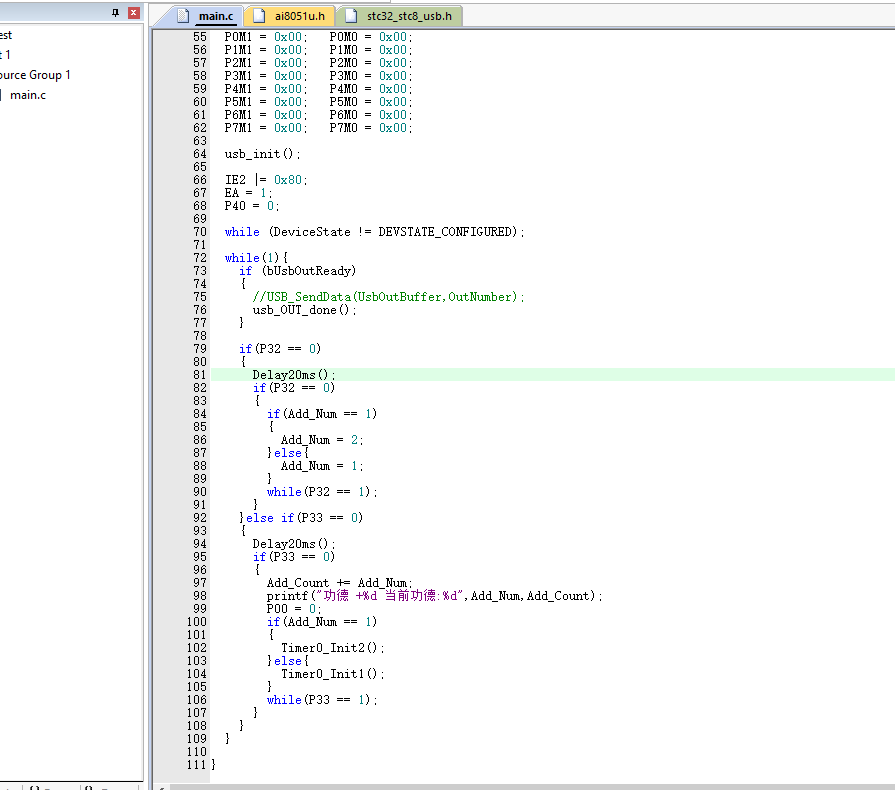Select main.c in the project tree

(x=27, y=95)
